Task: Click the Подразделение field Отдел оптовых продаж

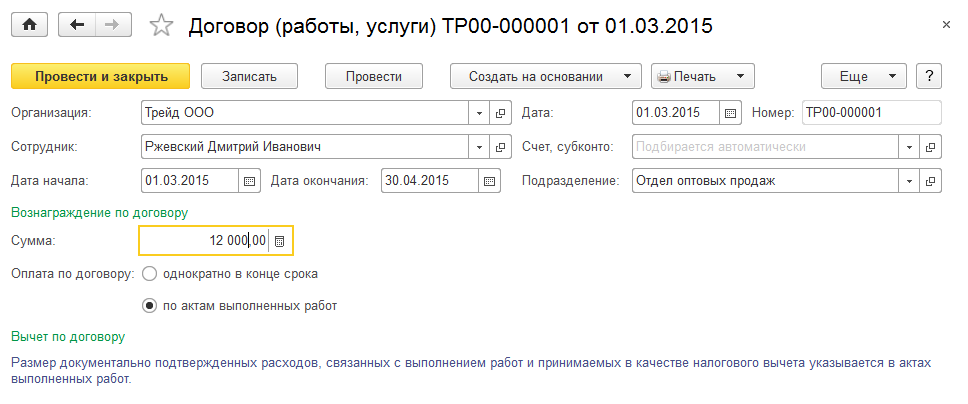Action: 766,181
